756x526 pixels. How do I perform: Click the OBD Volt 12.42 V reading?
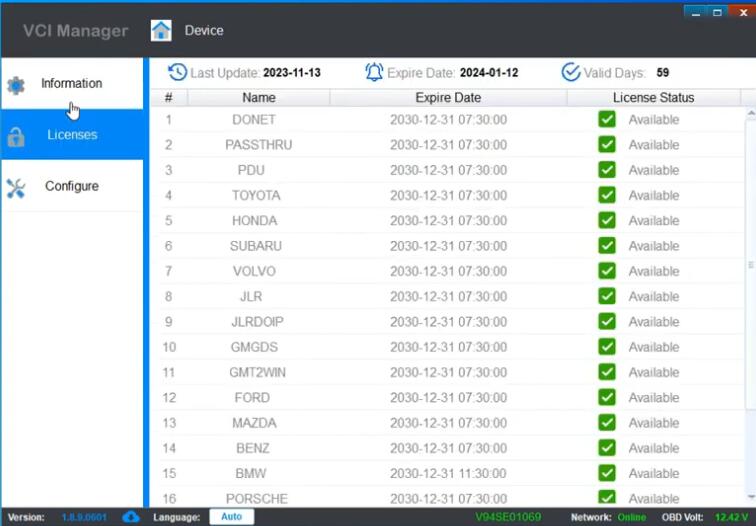point(731,517)
